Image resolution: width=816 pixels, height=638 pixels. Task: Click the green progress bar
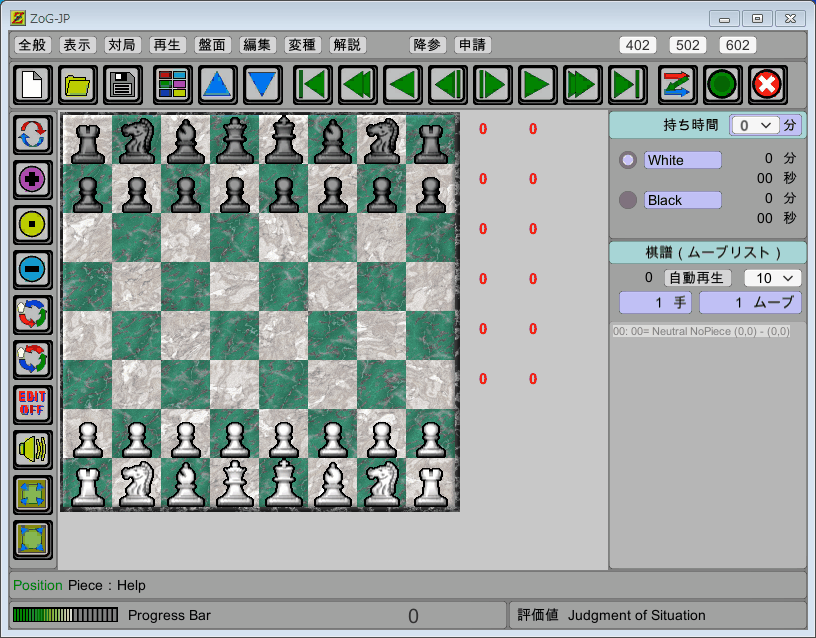click(65, 615)
